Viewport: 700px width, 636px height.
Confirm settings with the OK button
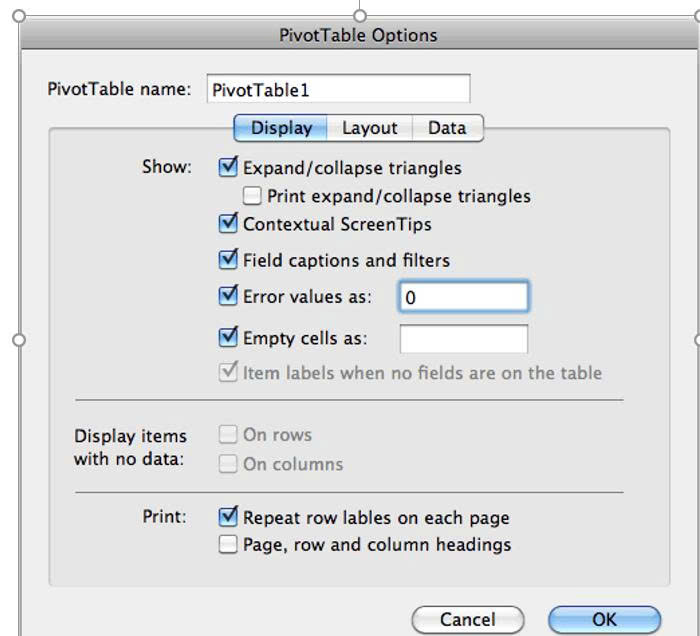pyautogui.click(x=604, y=619)
